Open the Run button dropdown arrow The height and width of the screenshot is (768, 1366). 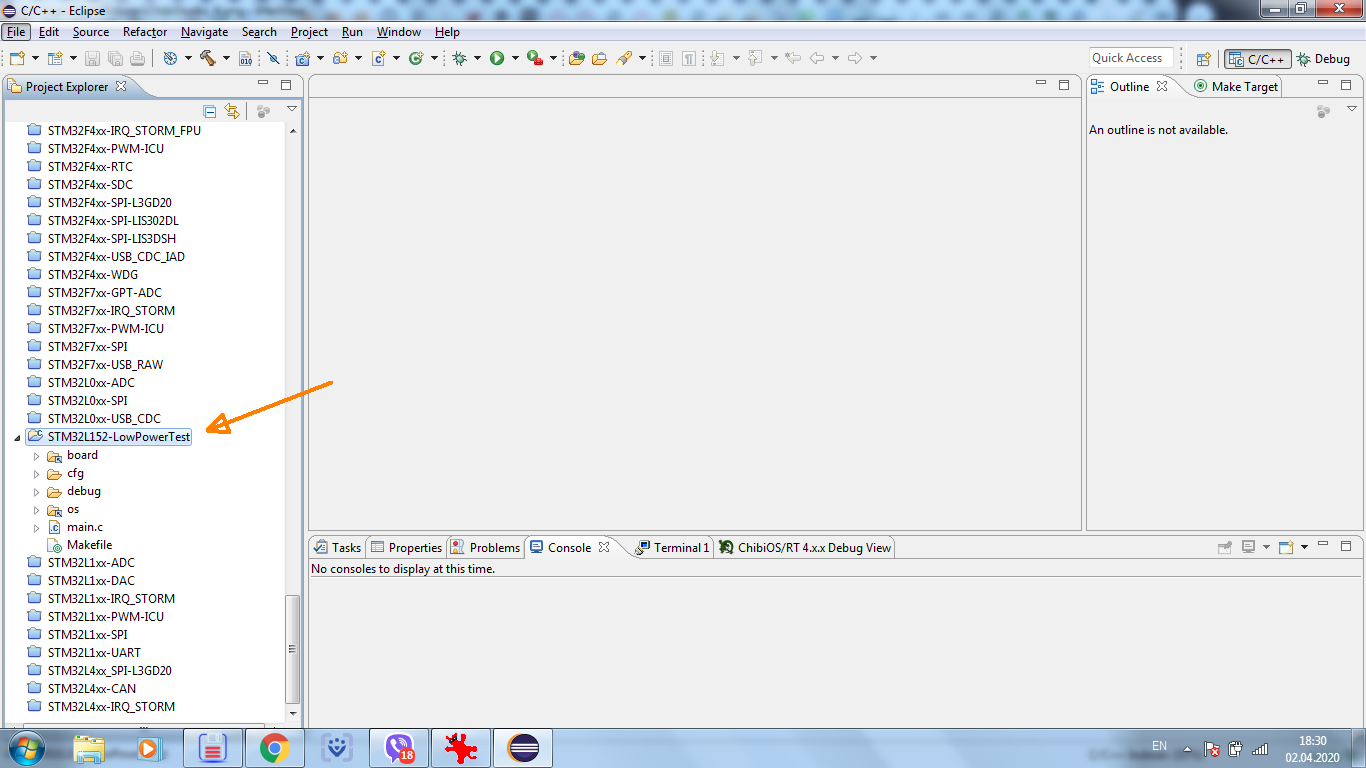(x=515, y=59)
